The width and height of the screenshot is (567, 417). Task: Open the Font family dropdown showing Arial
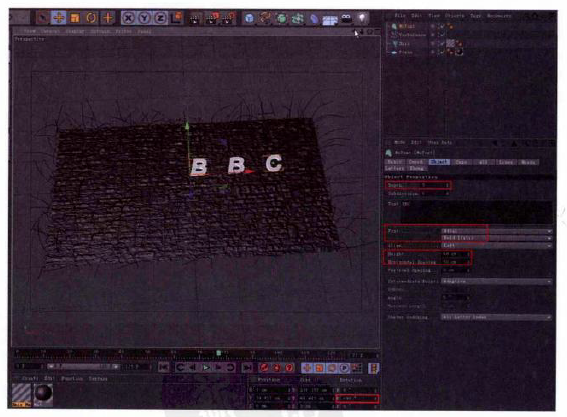(496, 231)
